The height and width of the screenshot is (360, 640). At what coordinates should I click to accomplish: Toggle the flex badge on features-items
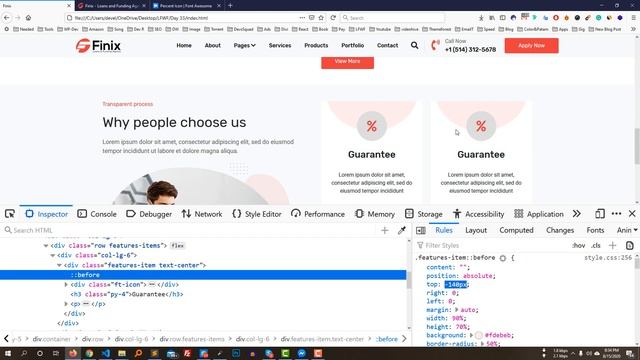point(178,246)
